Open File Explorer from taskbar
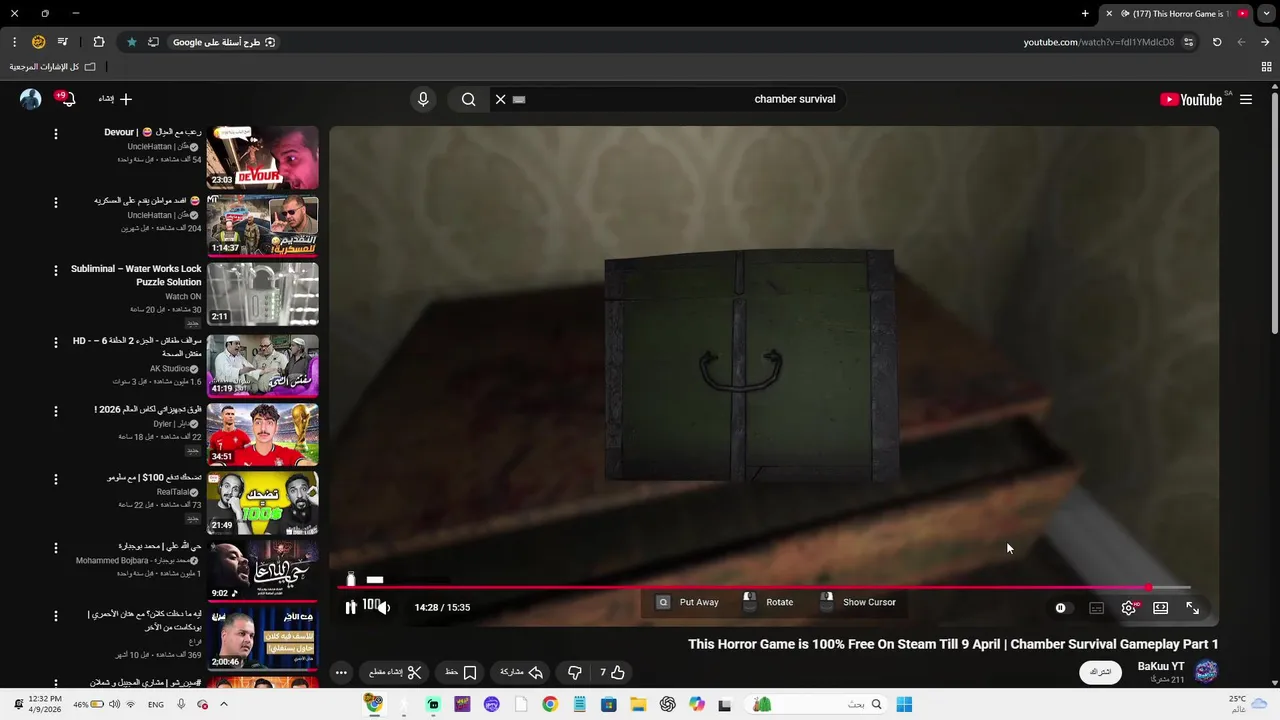Viewport: 1280px width, 720px height. pyautogui.click(x=638, y=704)
